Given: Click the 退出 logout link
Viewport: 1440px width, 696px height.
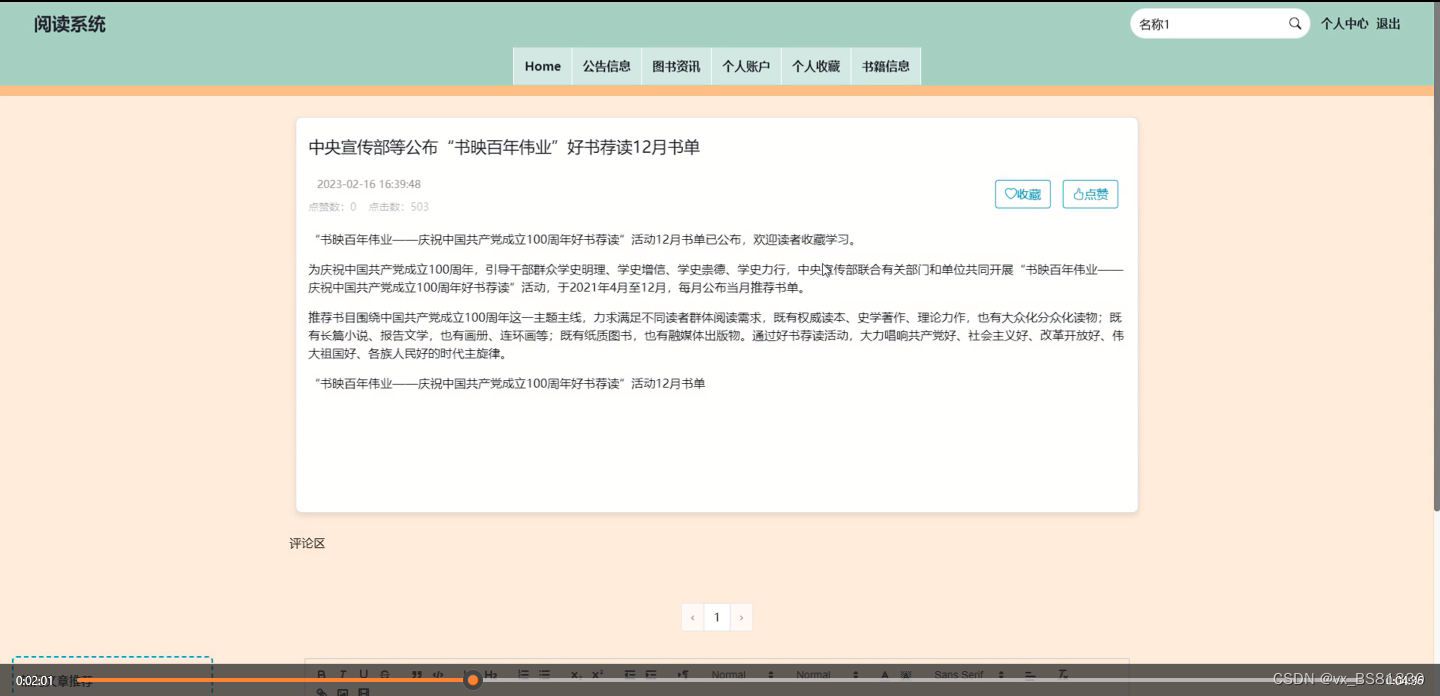Looking at the screenshot, I should [x=1388, y=24].
